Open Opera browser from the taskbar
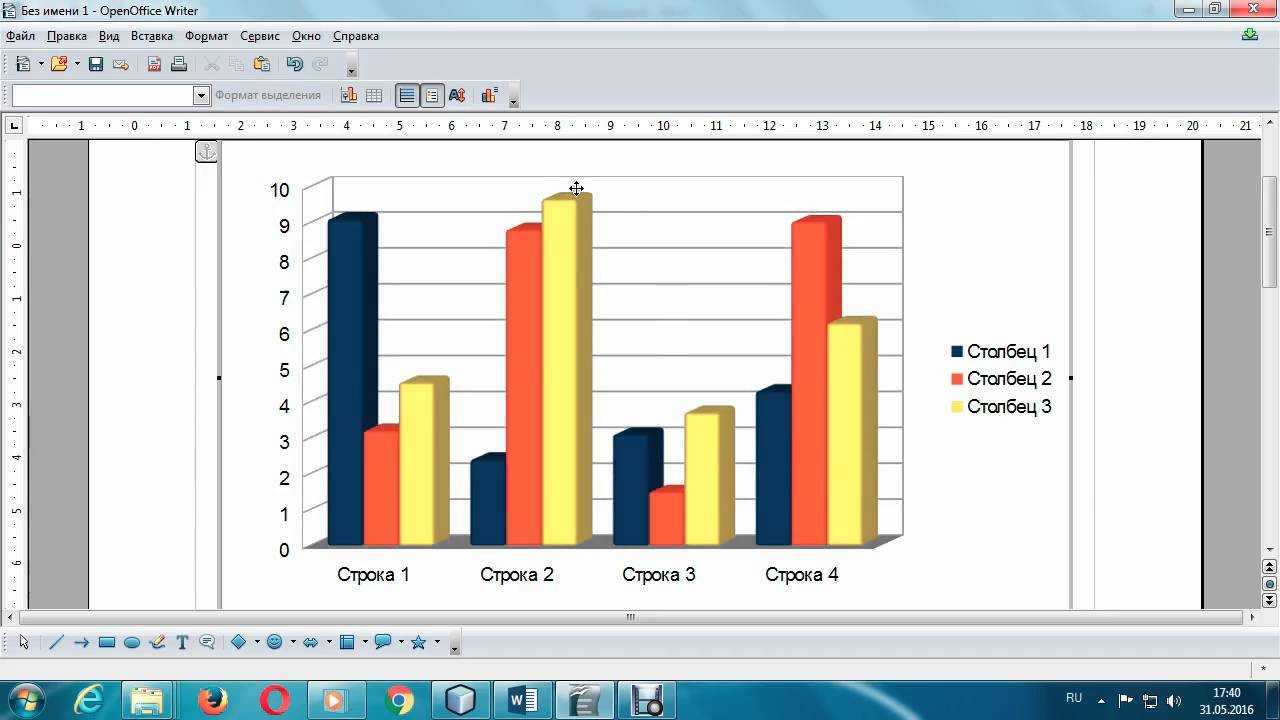 pos(275,700)
